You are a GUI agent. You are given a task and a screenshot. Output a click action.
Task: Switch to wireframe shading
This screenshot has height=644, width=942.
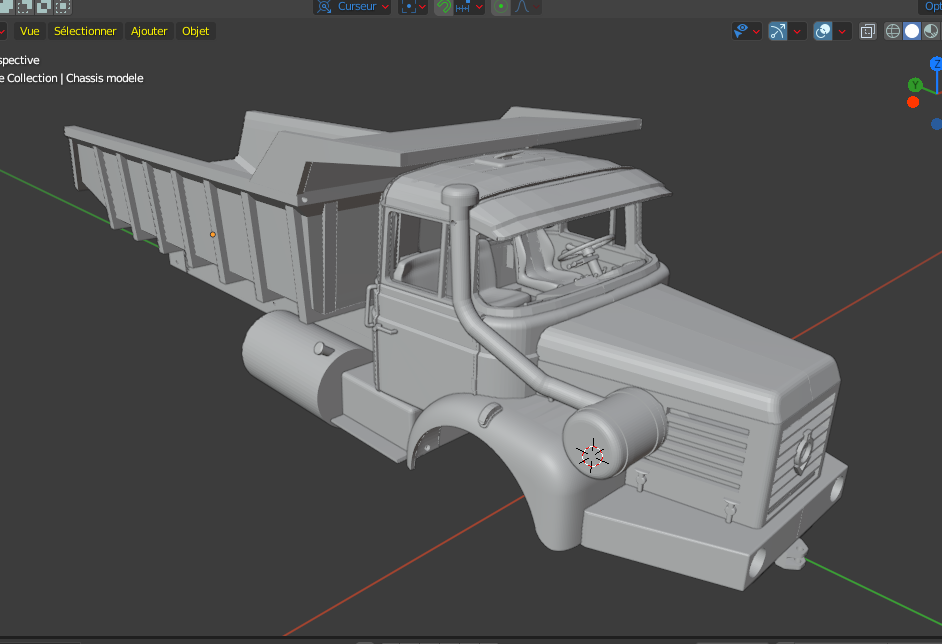coord(893,31)
